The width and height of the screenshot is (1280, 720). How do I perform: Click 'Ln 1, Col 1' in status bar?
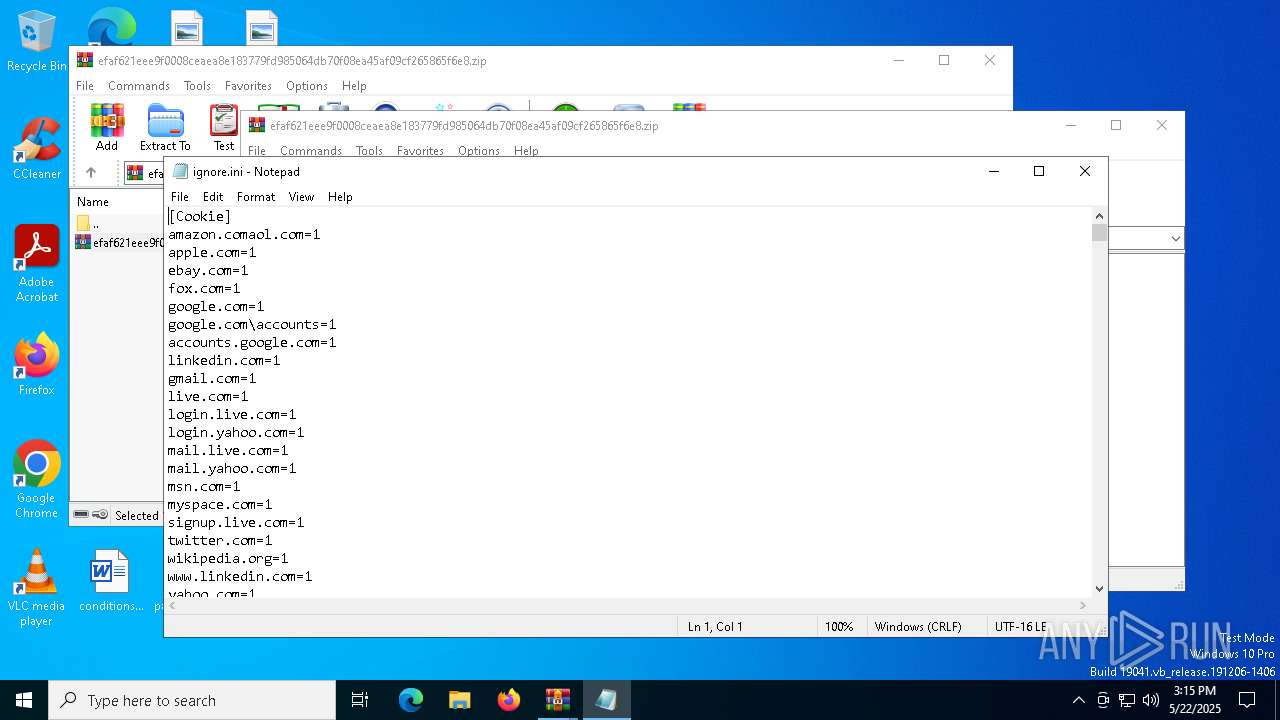(715, 627)
